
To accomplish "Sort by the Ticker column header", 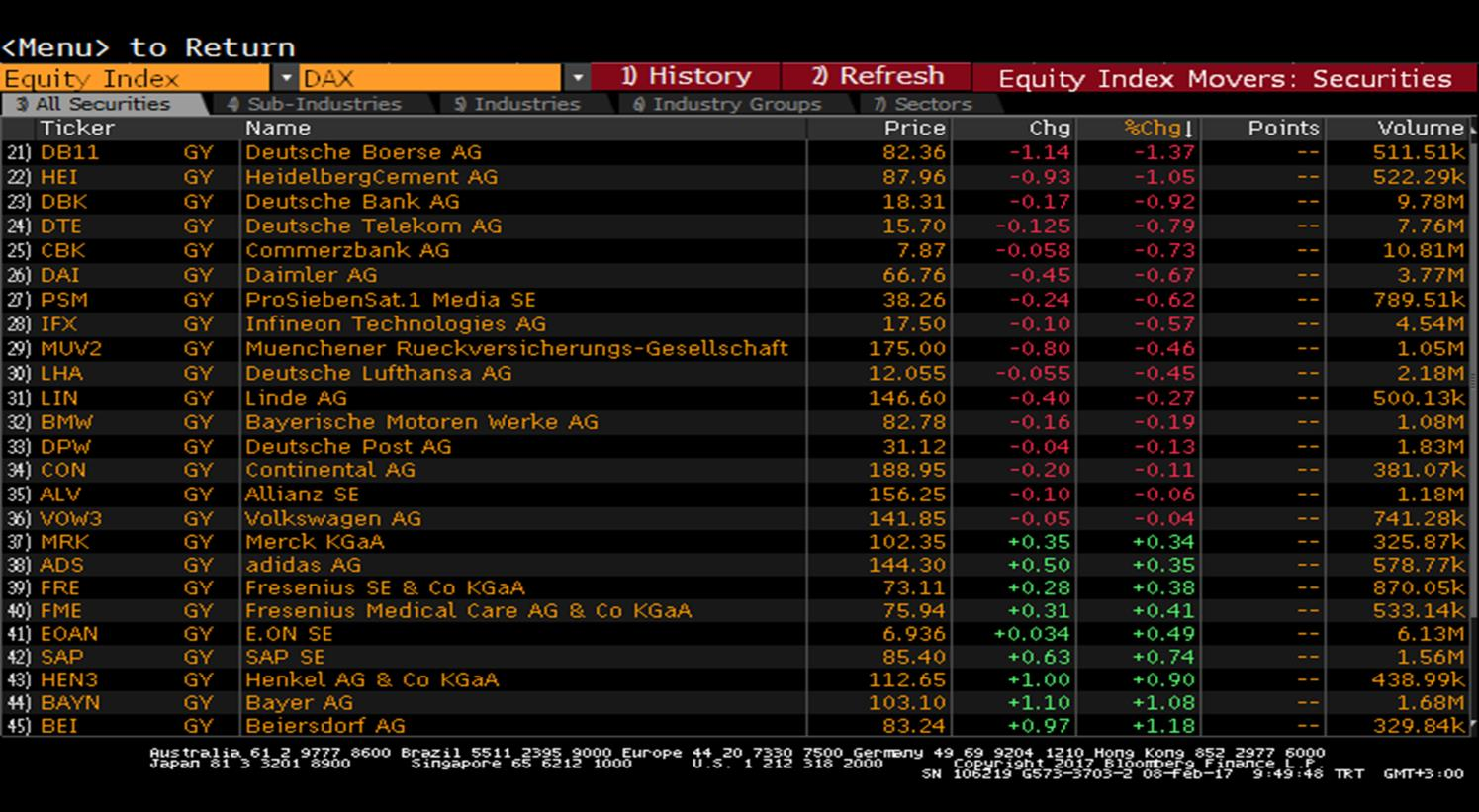I will tap(77, 128).
